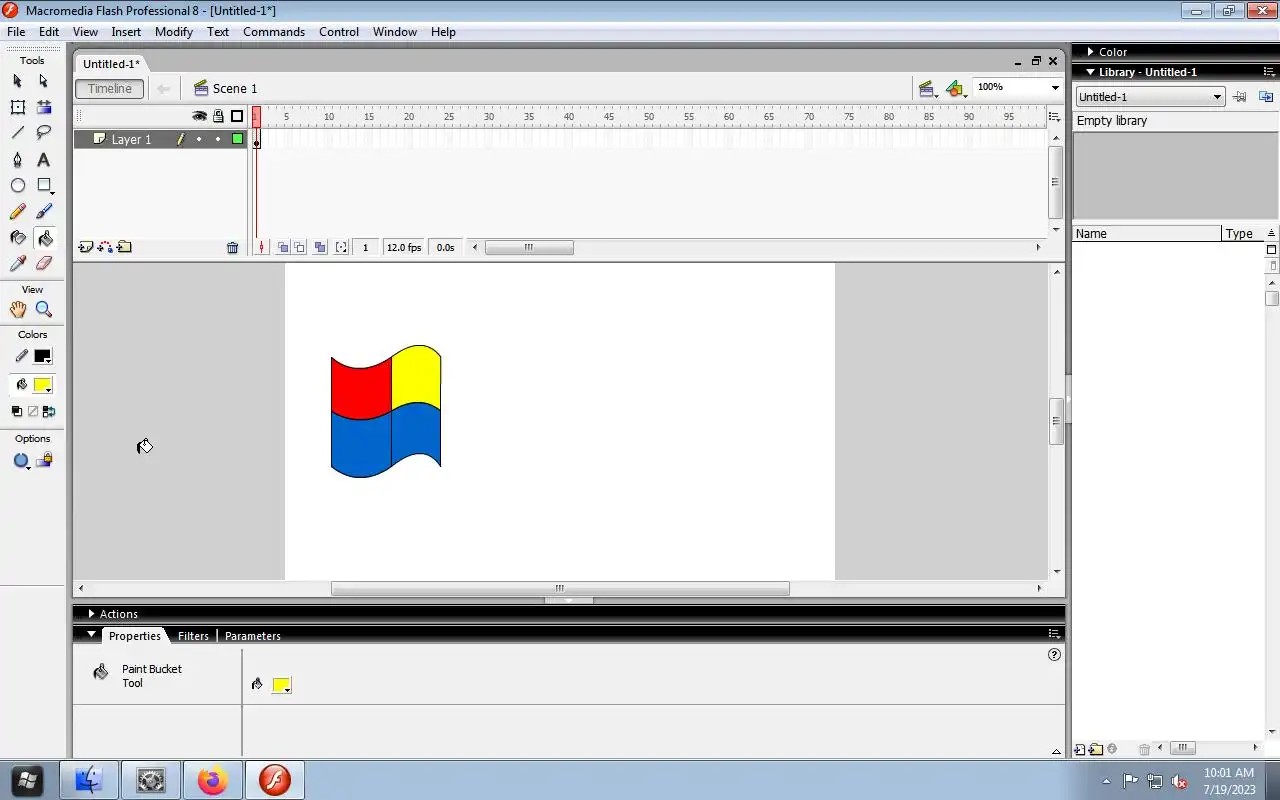Screen dimensions: 1280x800
Task: Toggle Layer 1 lock dot
Action: tap(218, 139)
